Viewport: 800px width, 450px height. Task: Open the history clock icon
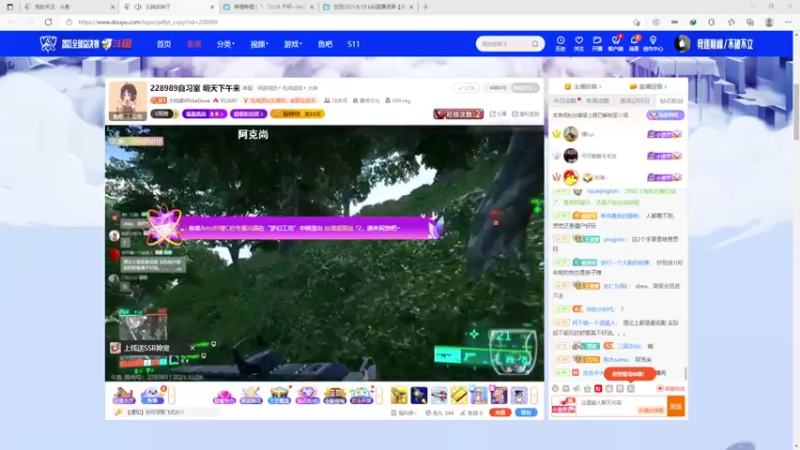click(560, 43)
